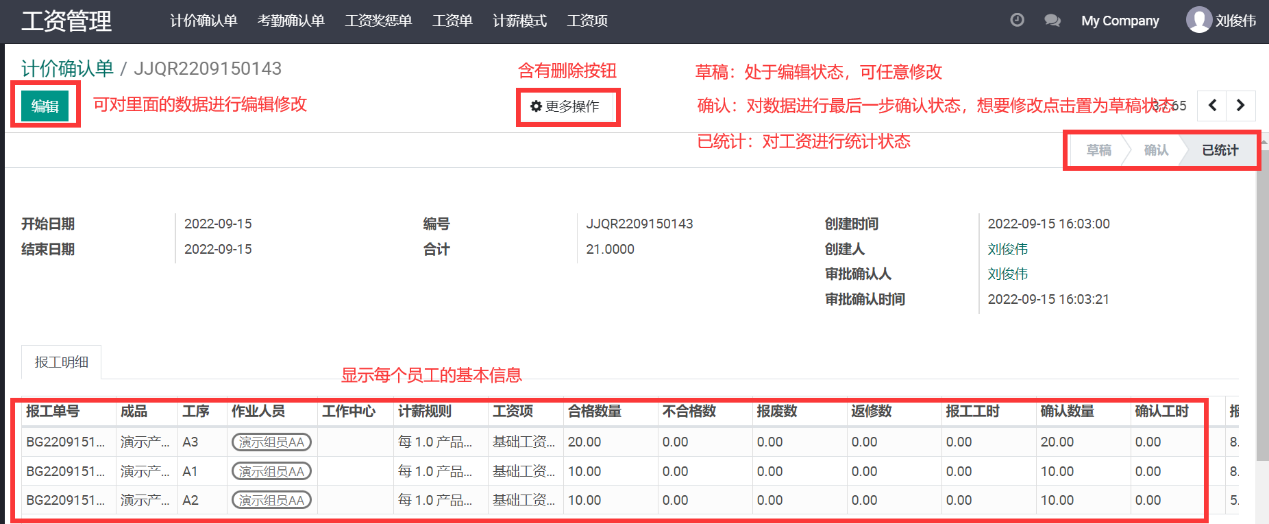The width and height of the screenshot is (1269, 524).
Task: Open the chat conversations icon
Action: (x=1051, y=20)
